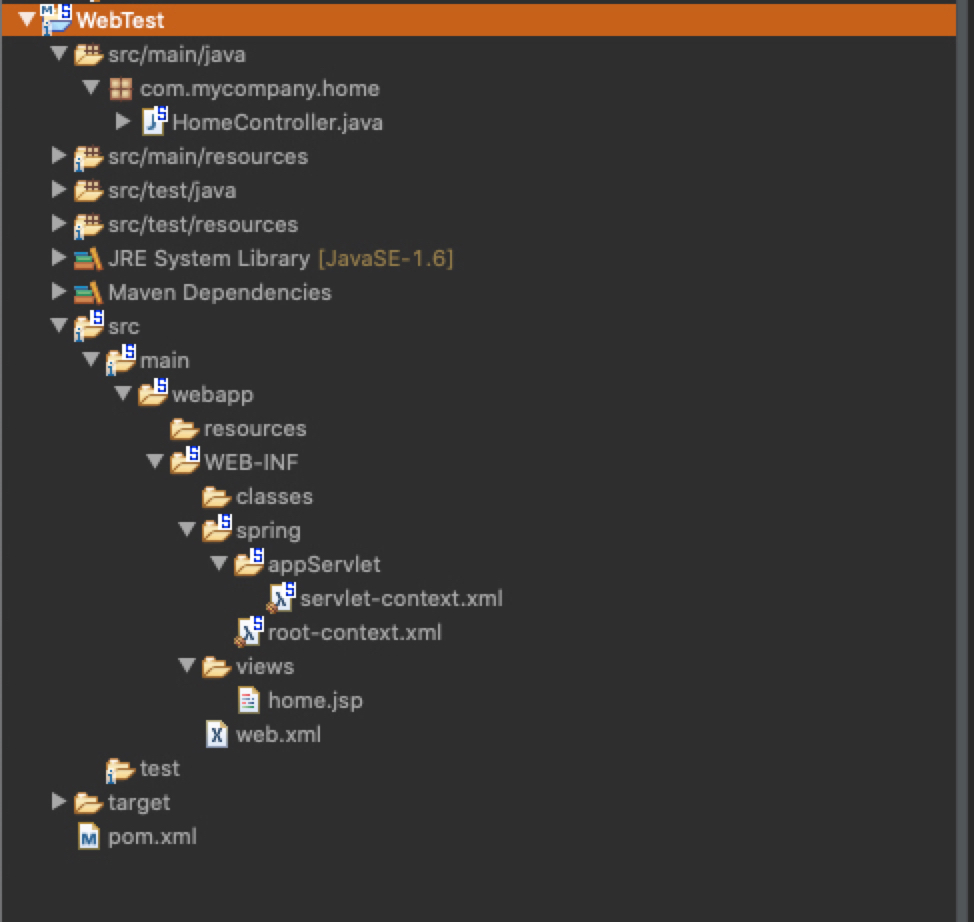This screenshot has height=922, width=974.
Task: Click the com.mycompany.home package icon
Action: pos(121,89)
